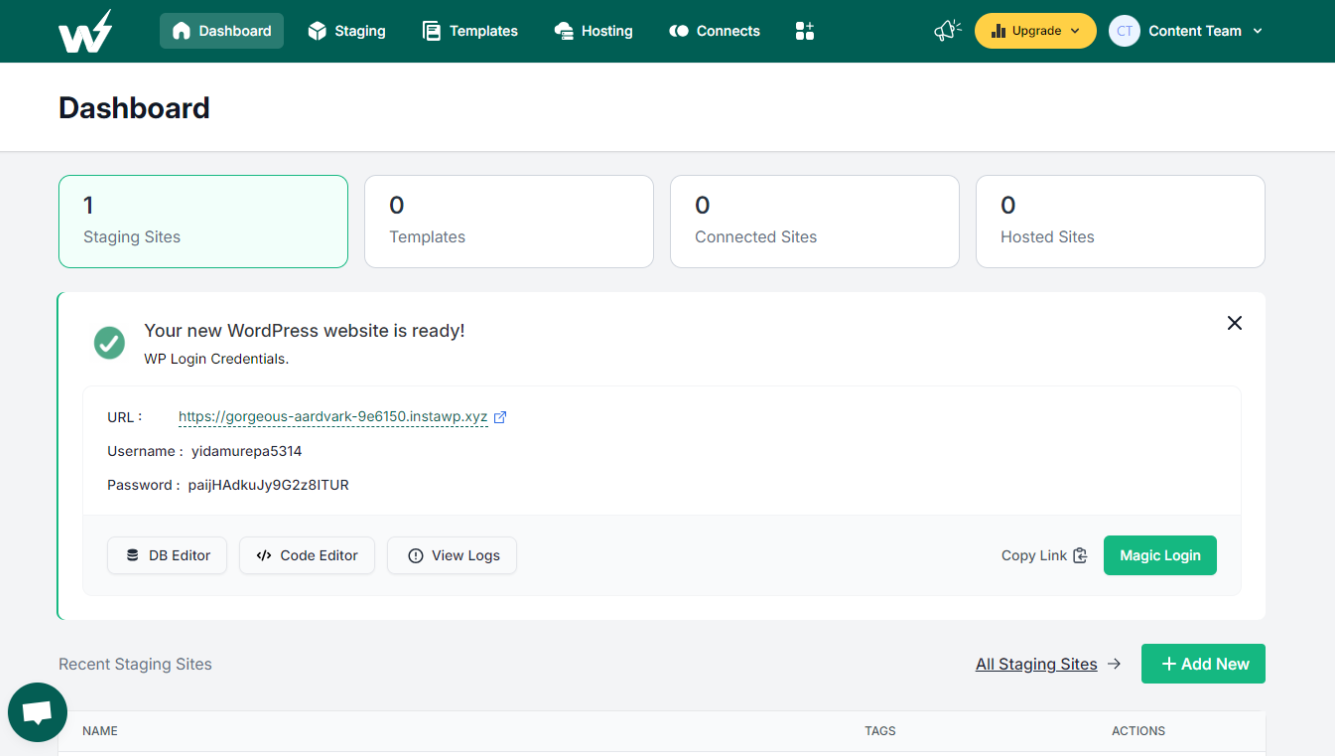Open the Dashboard nav item

click(222, 31)
